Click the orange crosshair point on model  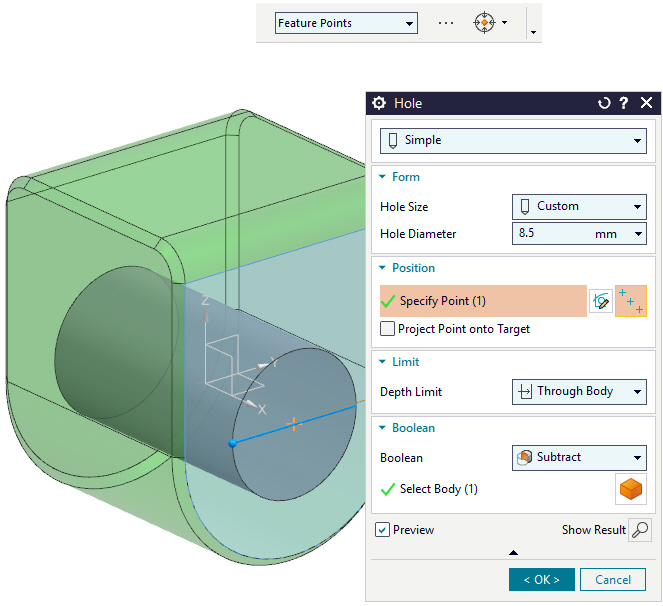click(293, 424)
